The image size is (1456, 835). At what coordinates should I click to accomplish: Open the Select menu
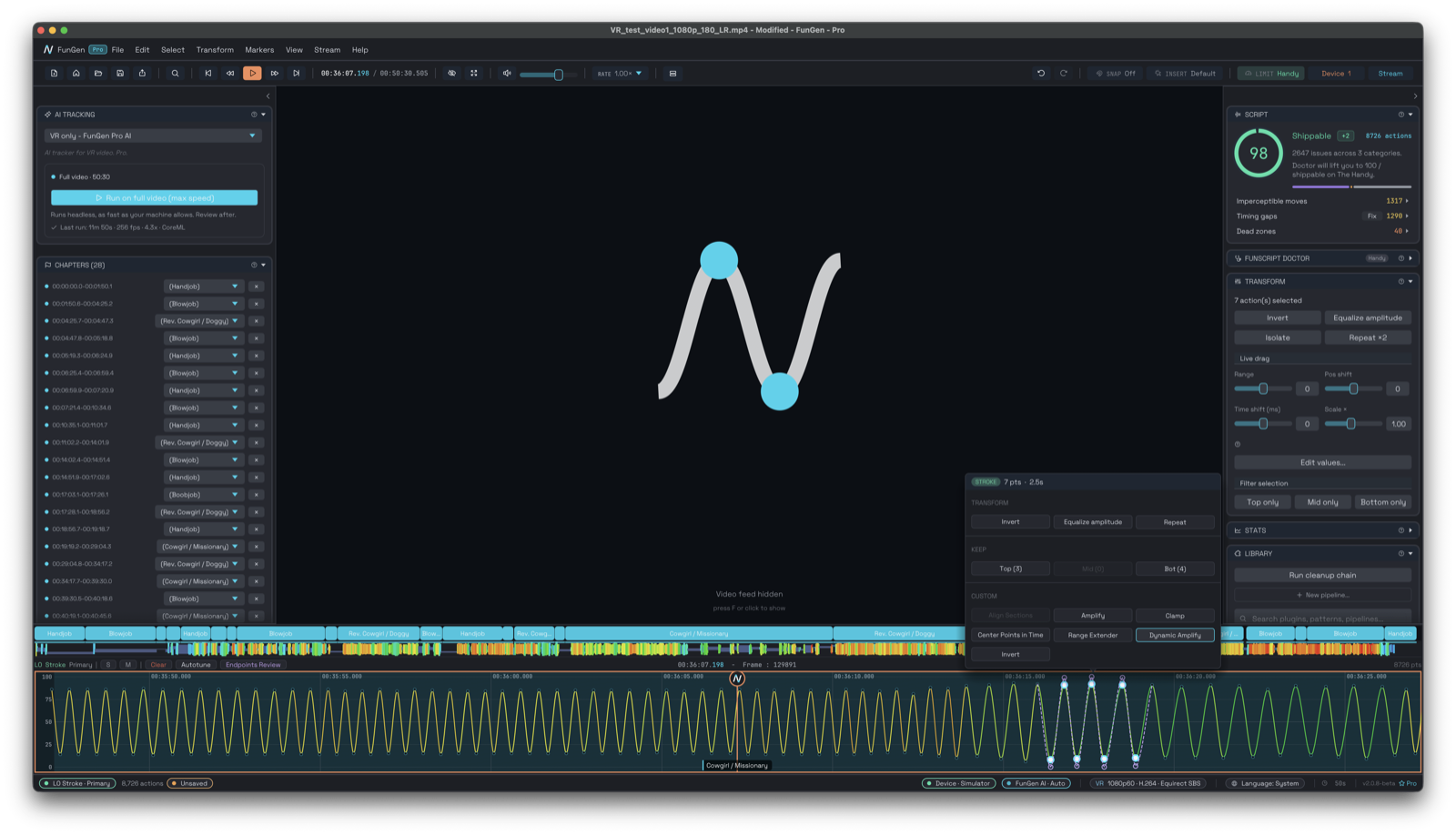173,50
